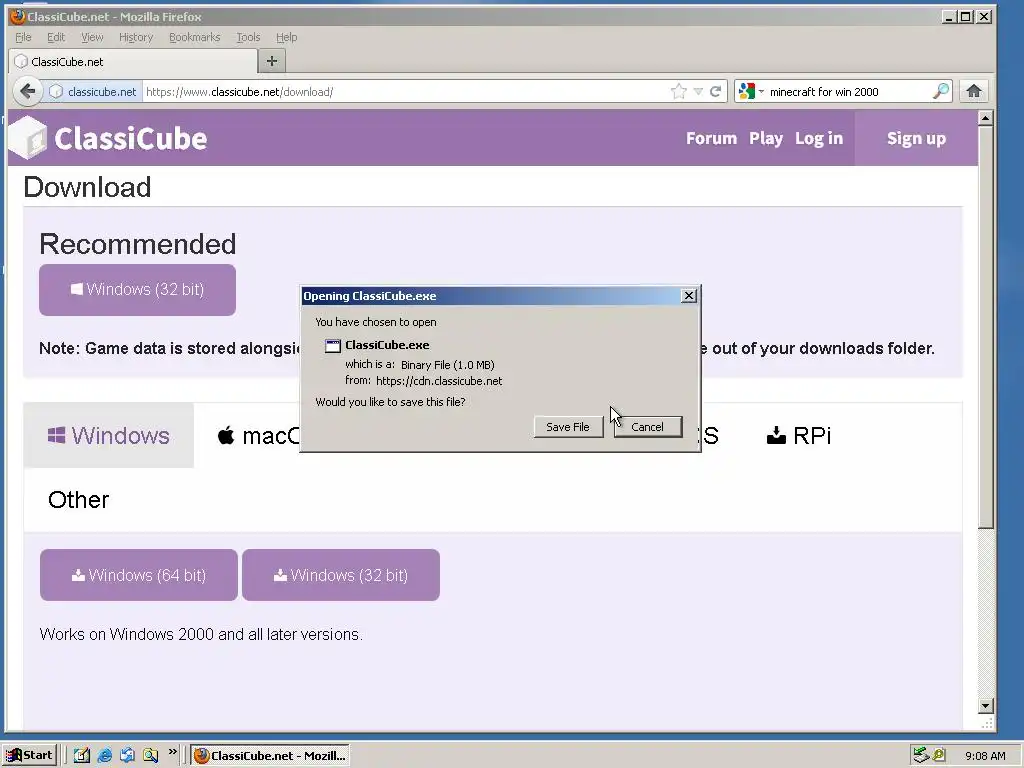Viewport: 1024px width, 768px height.
Task: Download Other Windows (64 bit) build
Action: (138, 575)
